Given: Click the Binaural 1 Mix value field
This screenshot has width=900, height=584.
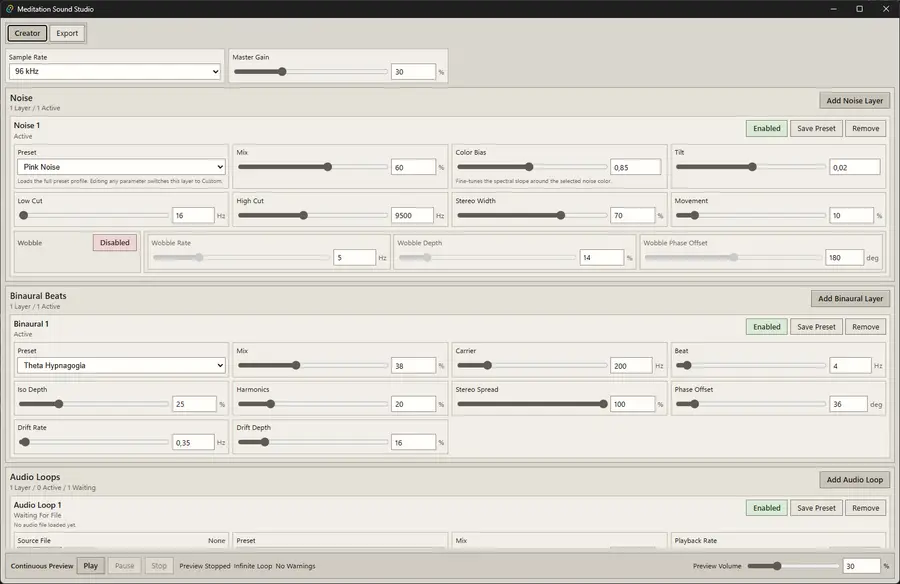Looking at the screenshot, I should [x=413, y=365].
